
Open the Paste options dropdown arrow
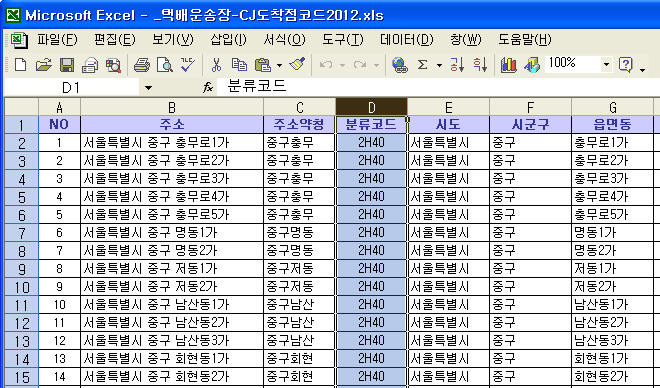[279, 65]
